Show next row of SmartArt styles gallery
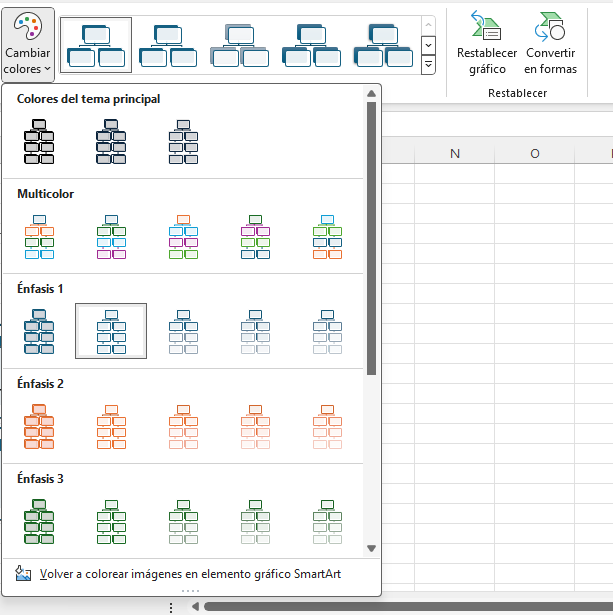The width and height of the screenshot is (613, 615). 428,45
